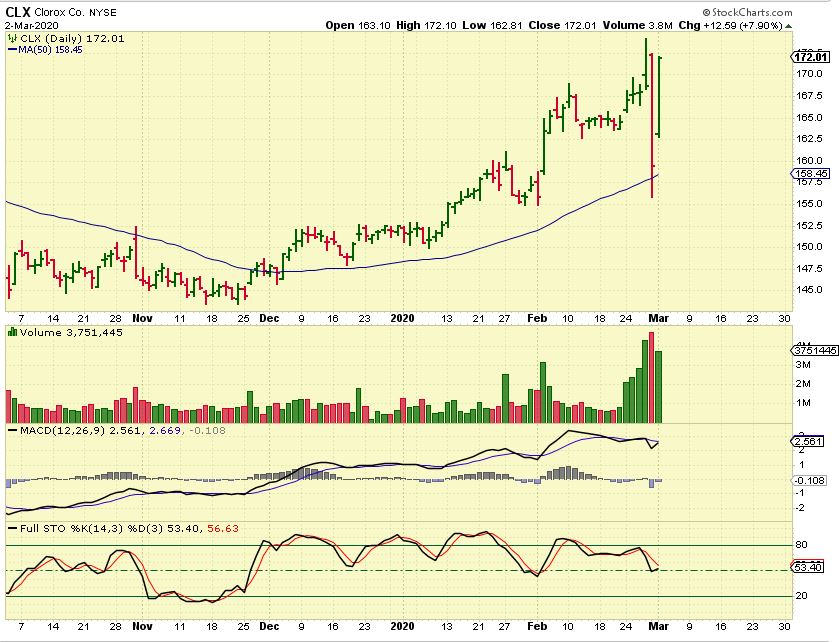Click the Feb label on the bottom stochastic date axis
Viewport: 839px width, 642px height.
pyautogui.click(x=537, y=626)
